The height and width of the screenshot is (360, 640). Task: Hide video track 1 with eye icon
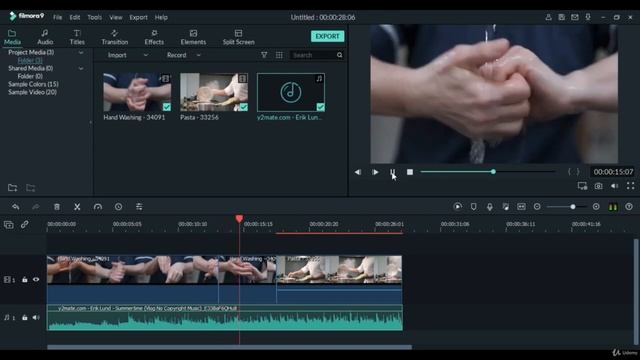coord(36,280)
